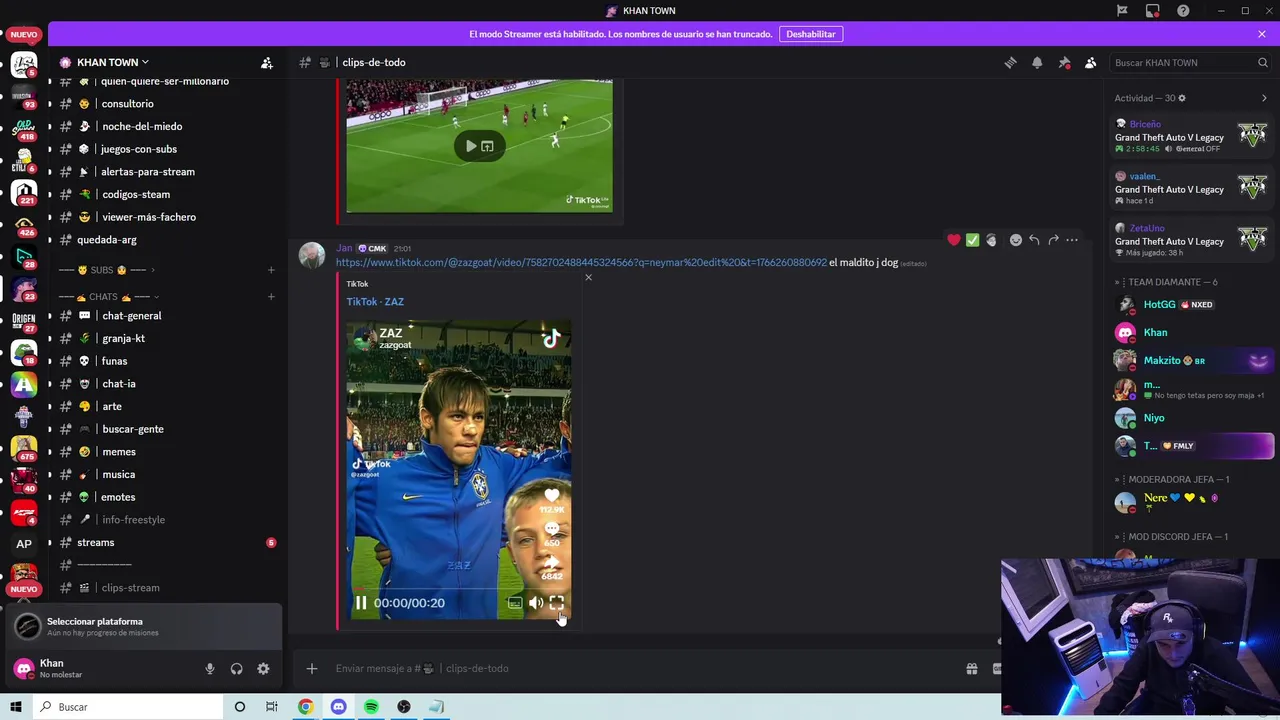The width and height of the screenshot is (1280, 720).
Task: Expand the Actividad panel chevron
Action: coord(1264,98)
